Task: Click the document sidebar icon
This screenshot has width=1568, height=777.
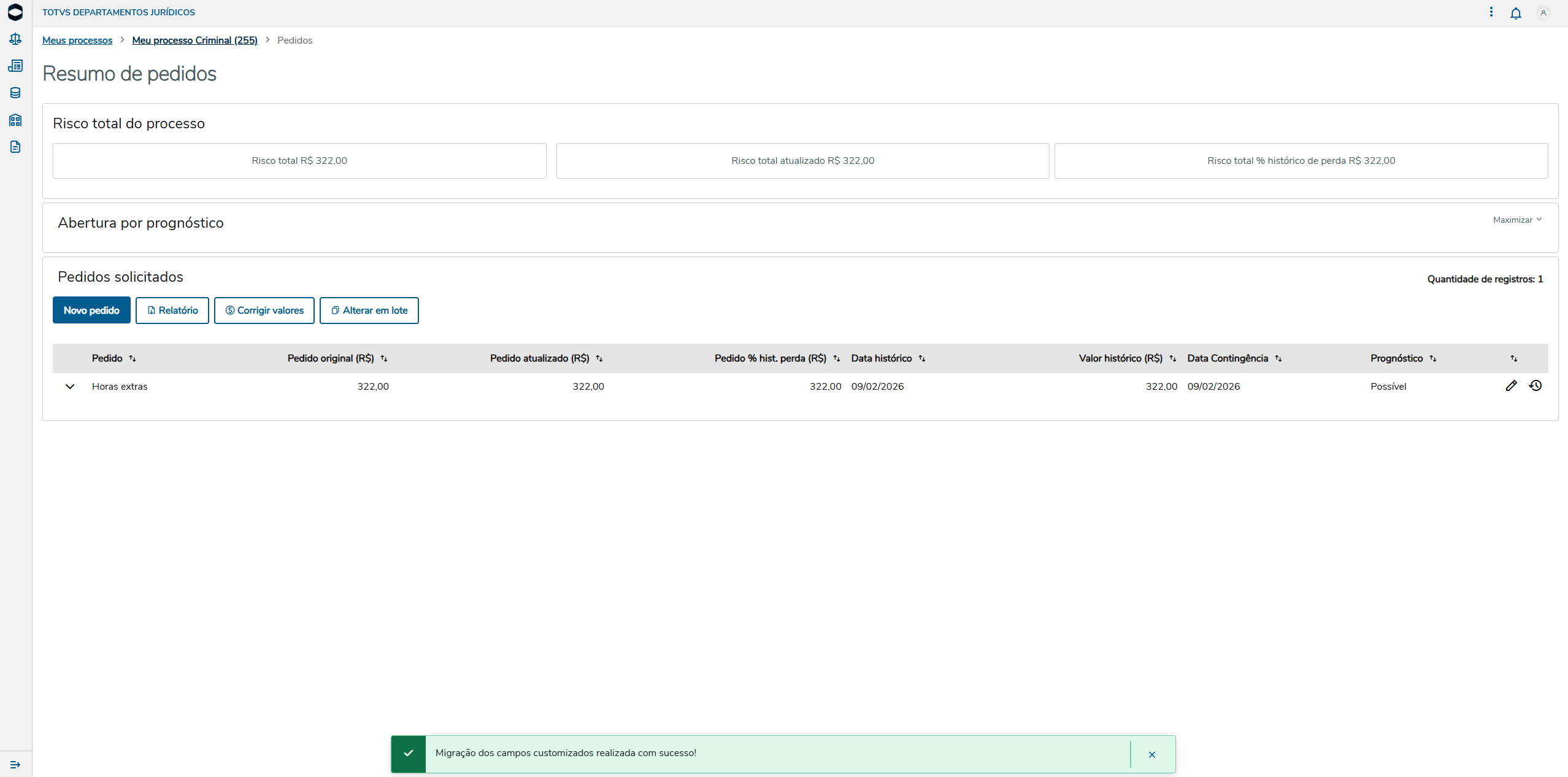Action: (x=15, y=147)
